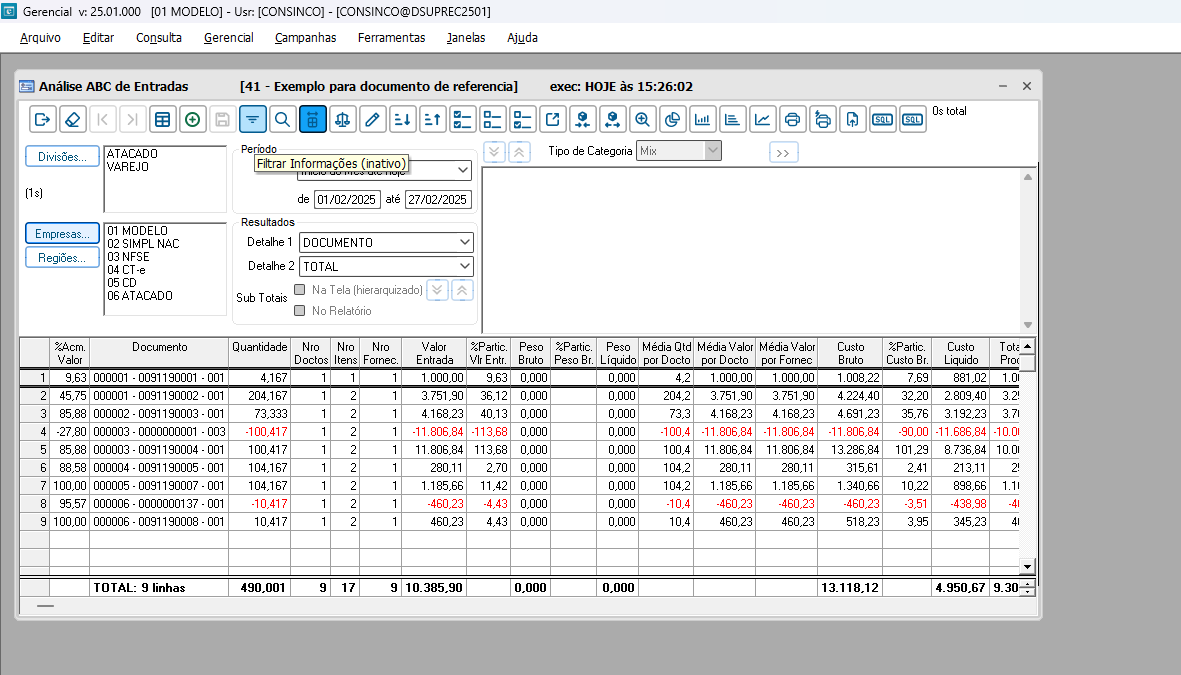Click the printer icon in toolbar
The image size is (1181, 675).
tap(792, 120)
